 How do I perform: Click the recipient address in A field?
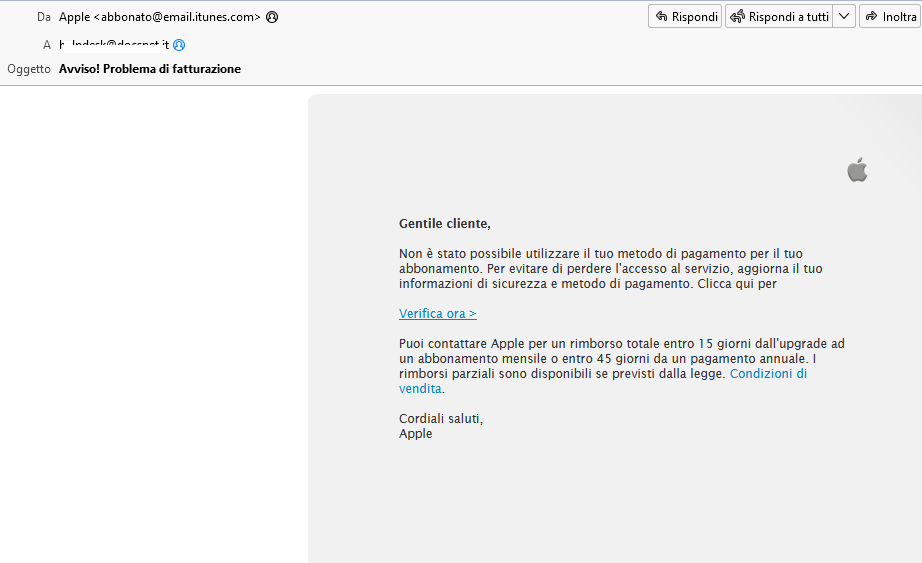pos(114,45)
